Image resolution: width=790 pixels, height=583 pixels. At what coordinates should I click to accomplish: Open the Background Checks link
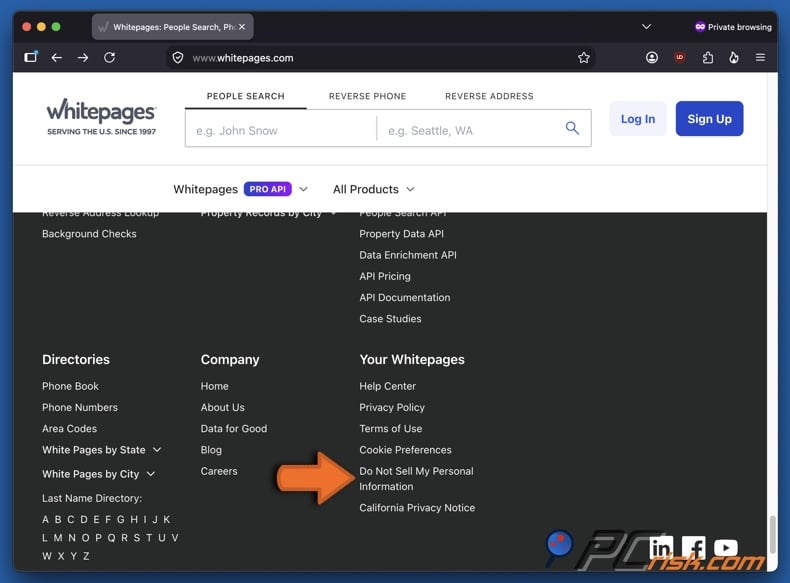click(89, 234)
